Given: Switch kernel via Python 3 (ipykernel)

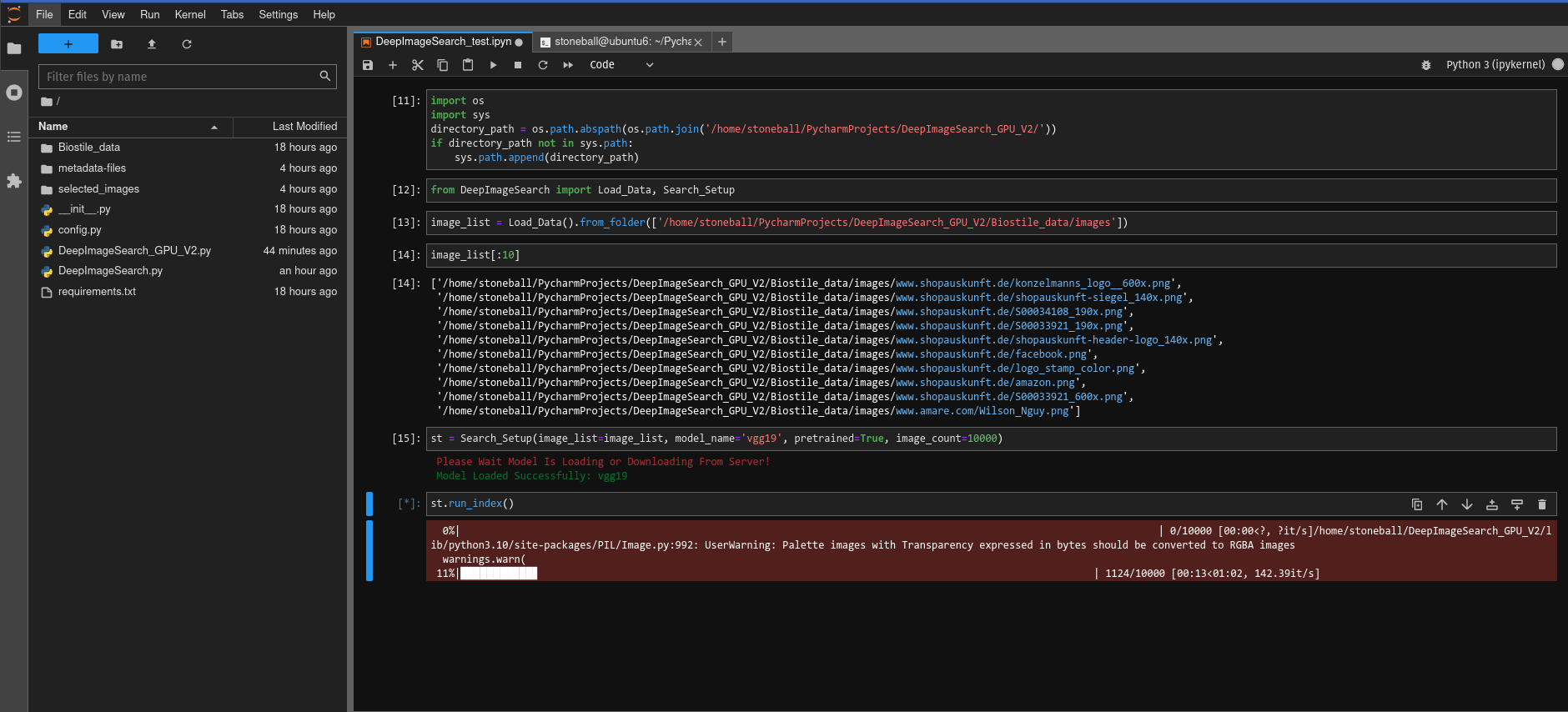Looking at the screenshot, I should click(1495, 65).
